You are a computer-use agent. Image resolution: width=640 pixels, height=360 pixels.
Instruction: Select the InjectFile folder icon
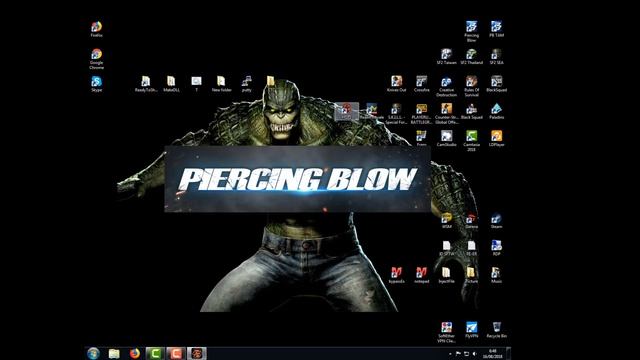click(x=447, y=275)
